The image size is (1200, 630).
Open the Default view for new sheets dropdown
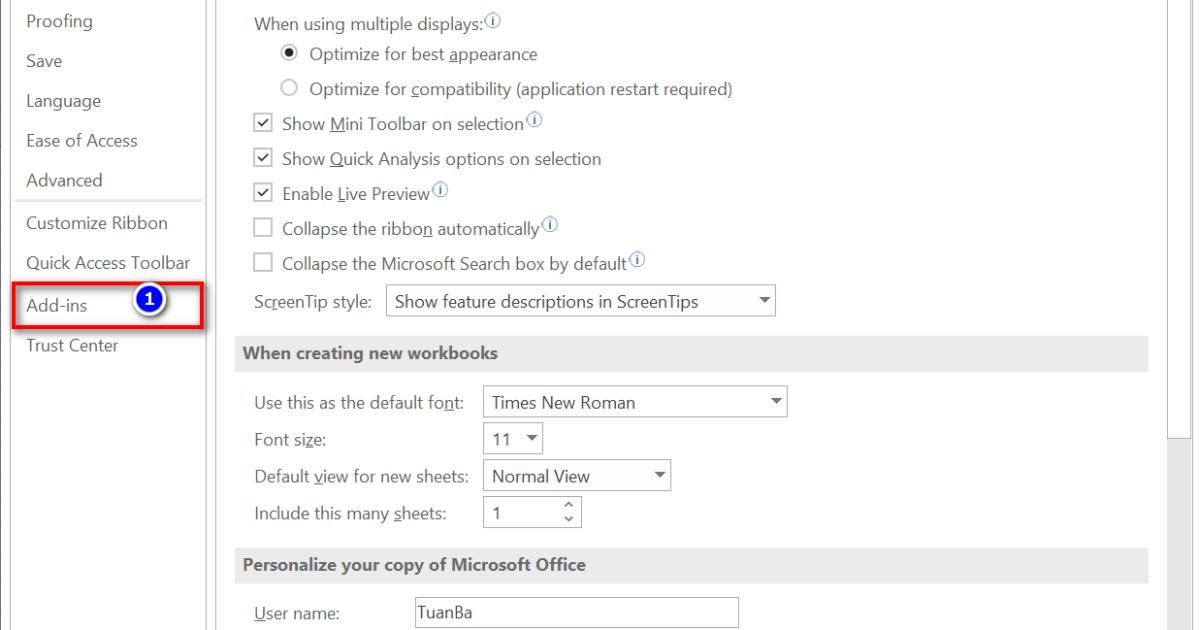click(x=659, y=476)
